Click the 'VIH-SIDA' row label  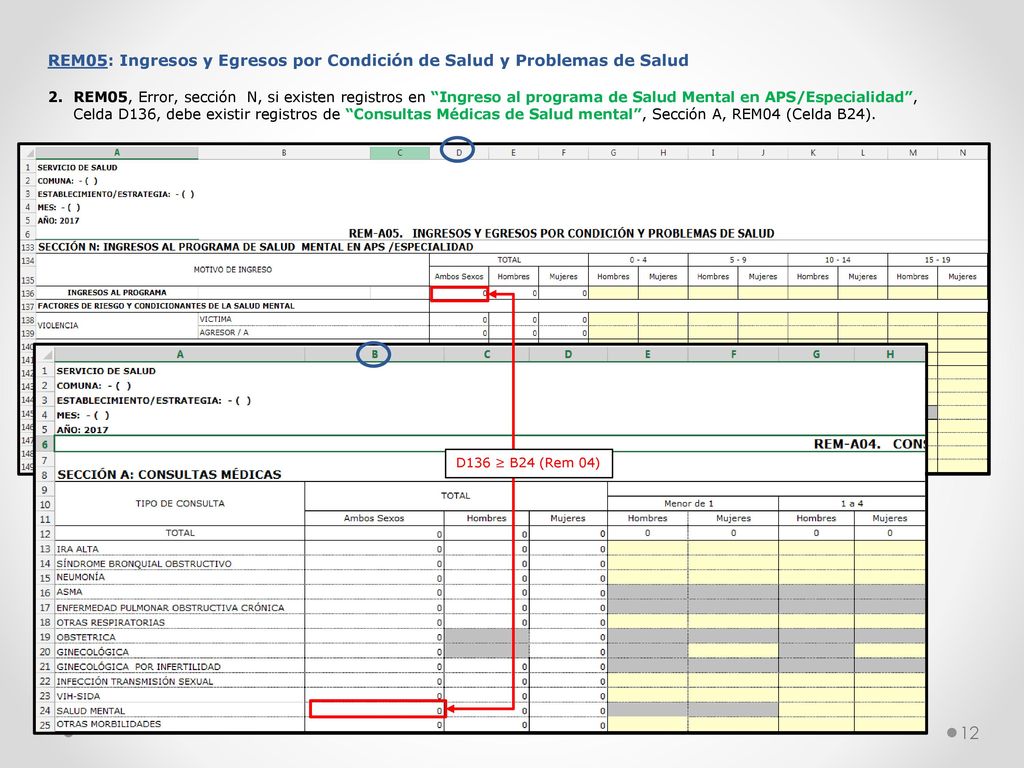tap(78, 696)
